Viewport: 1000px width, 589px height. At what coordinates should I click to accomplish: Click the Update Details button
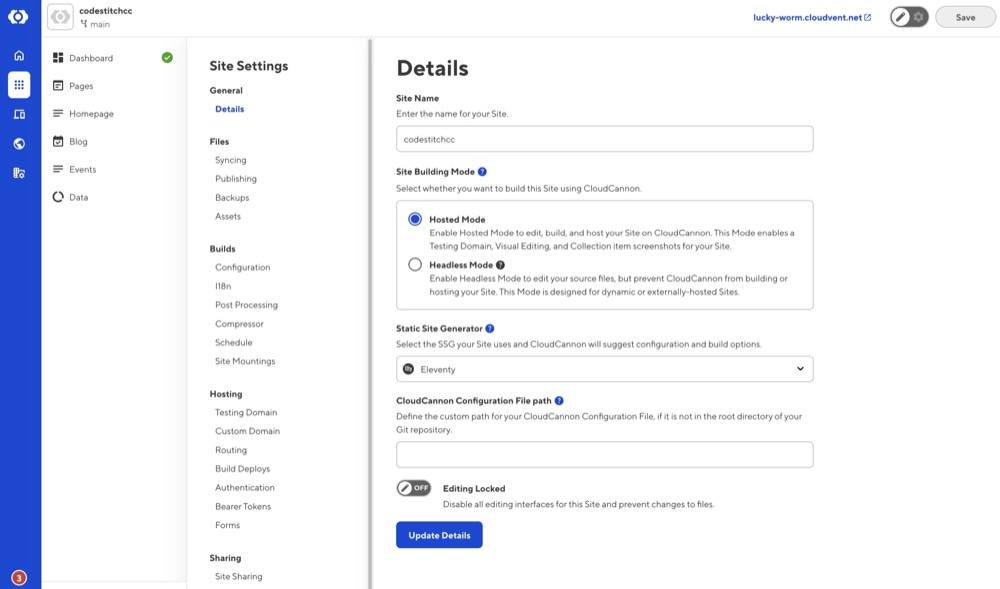pos(438,534)
